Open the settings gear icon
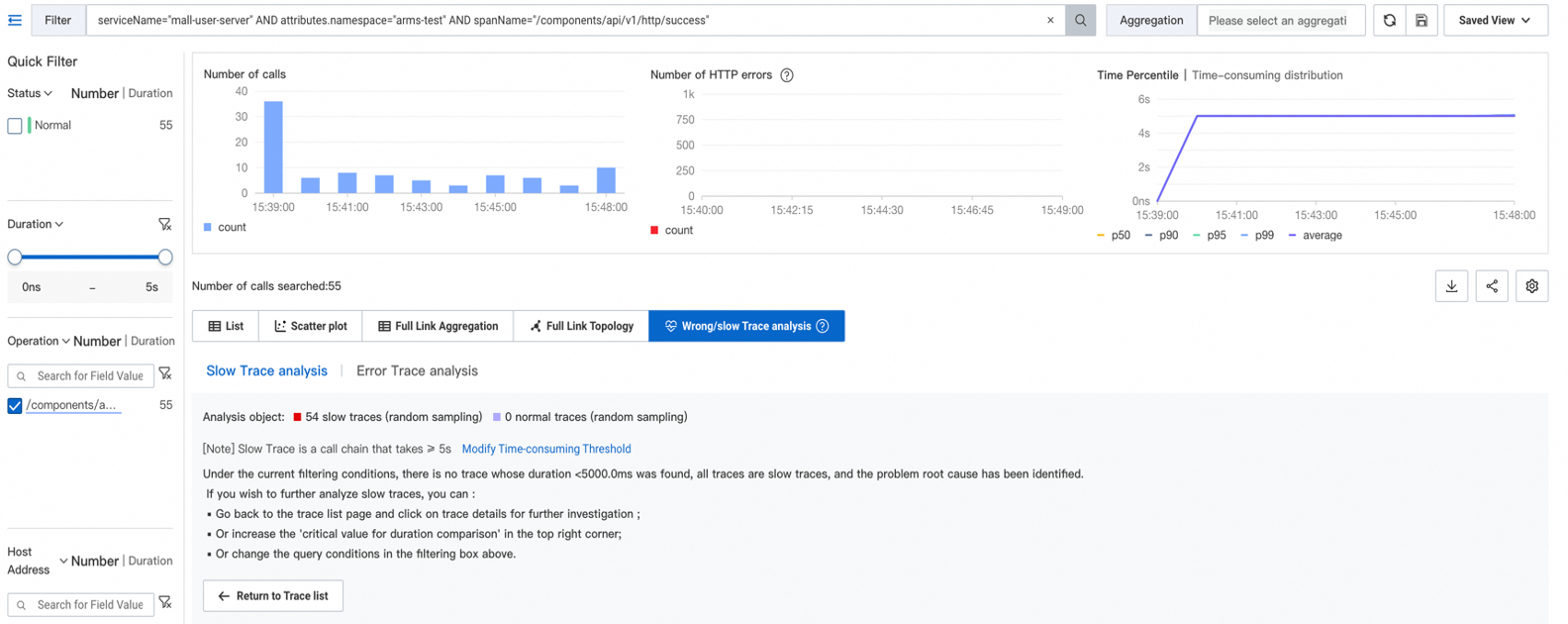1568x624 pixels. point(1531,286)
